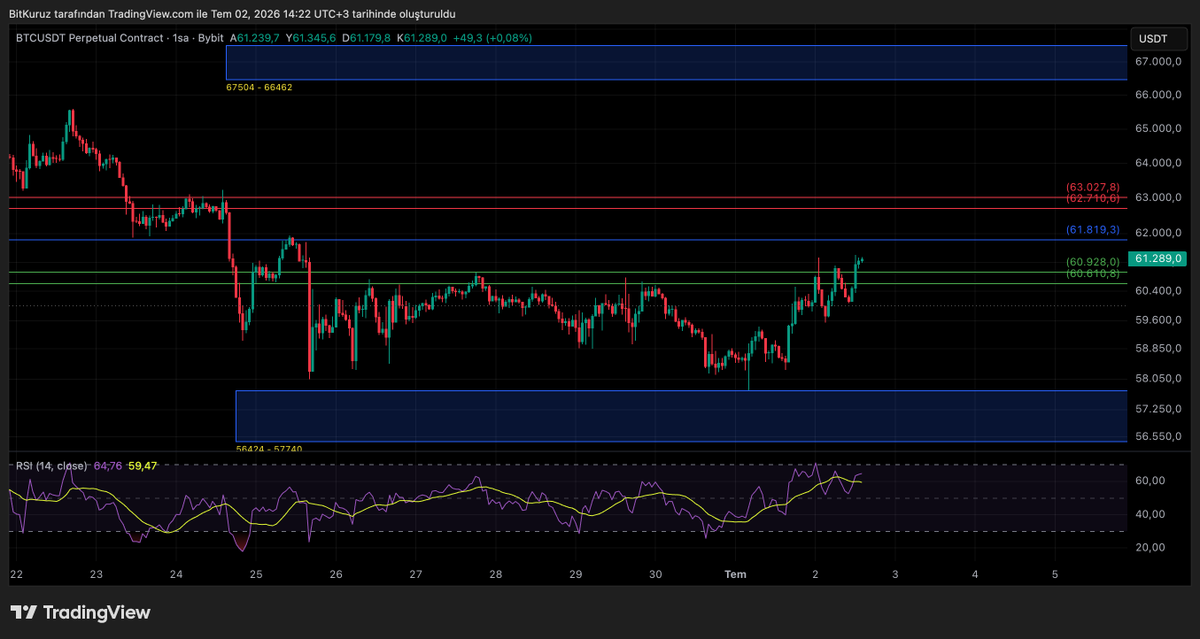Select the RSI (14, close) indicator legend
Screen dimensions: 1200x639
[x=50, y=466]
